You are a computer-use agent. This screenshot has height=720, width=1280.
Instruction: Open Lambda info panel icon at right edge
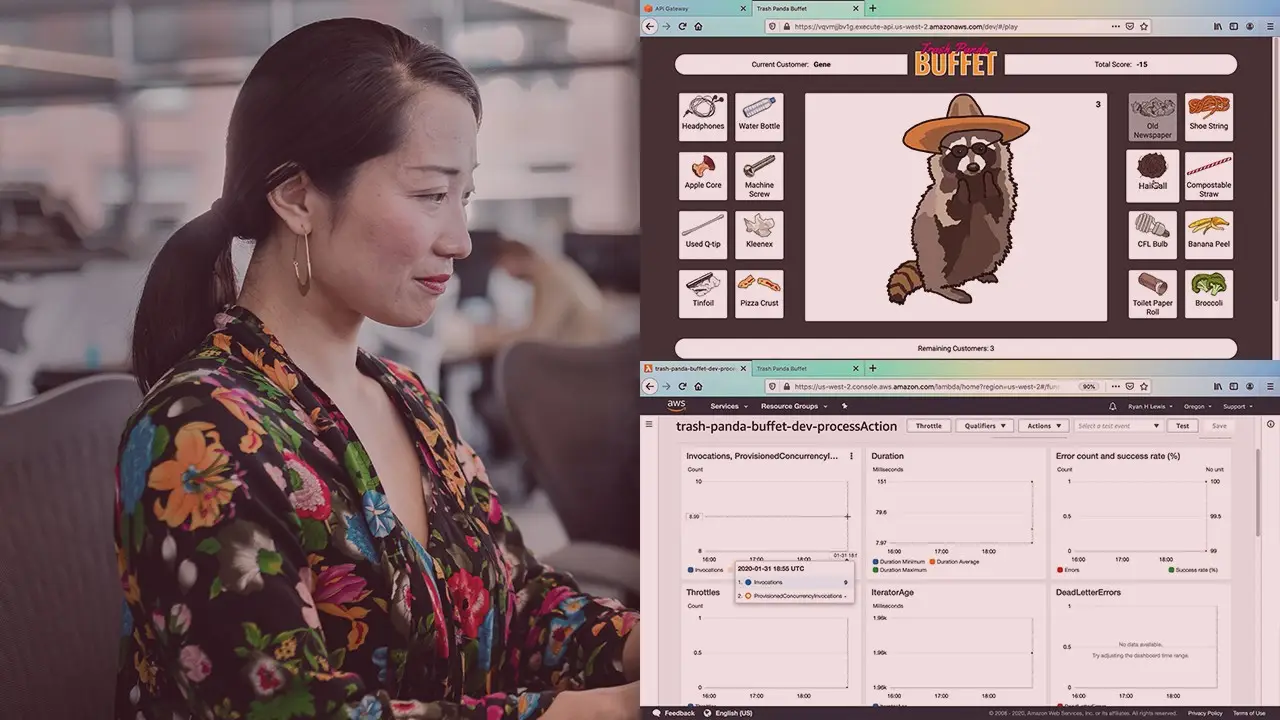pyautogui.click(x=1270, y=425)
